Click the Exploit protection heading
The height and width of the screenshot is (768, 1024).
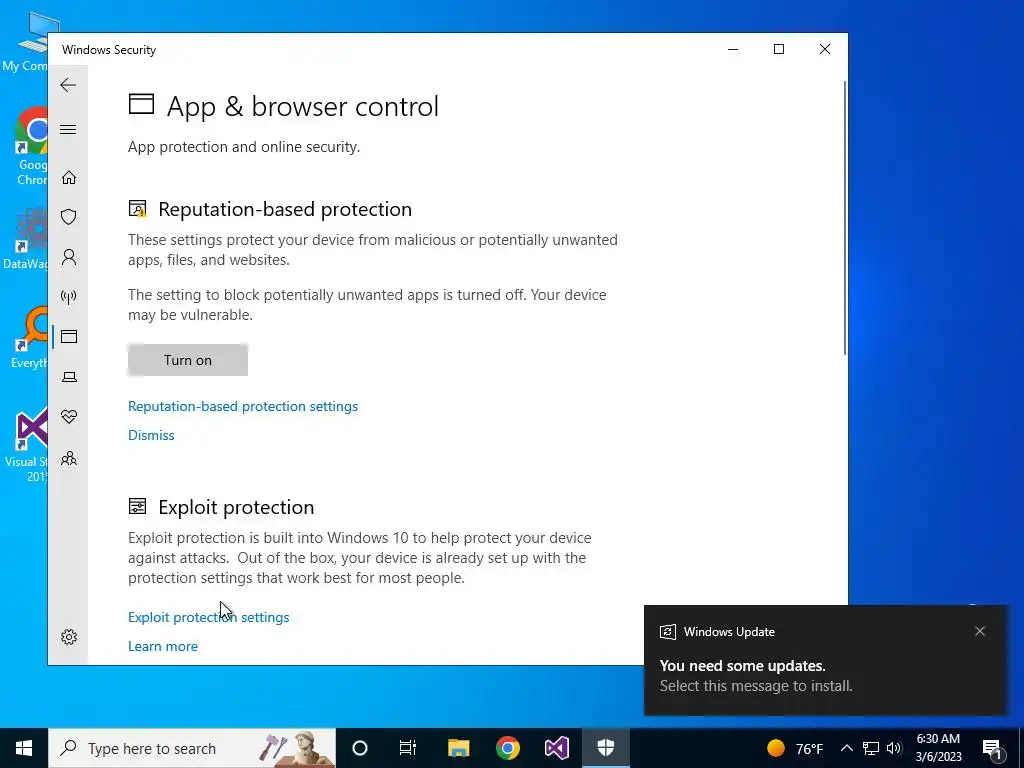(236, 507)
